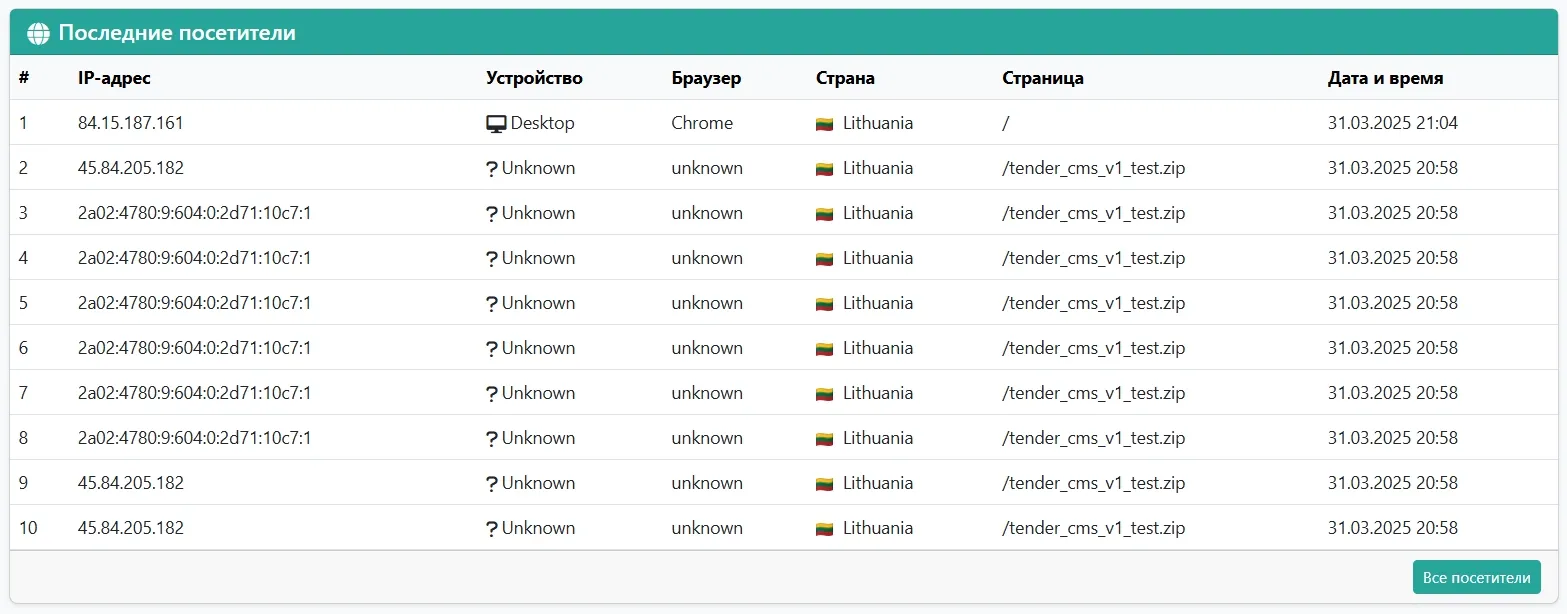Screen dimensions: 1567x614
Task: Click the globe icon in the panel header
Action: point(38,32)
